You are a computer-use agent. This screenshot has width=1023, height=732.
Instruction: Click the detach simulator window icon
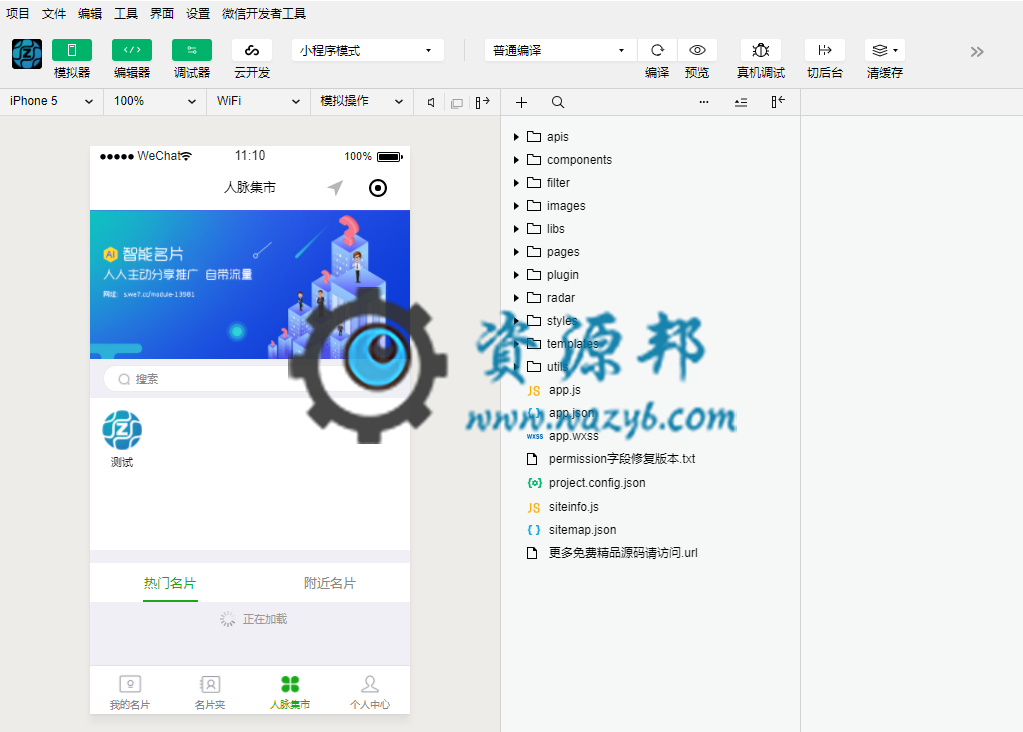(457, 102)
